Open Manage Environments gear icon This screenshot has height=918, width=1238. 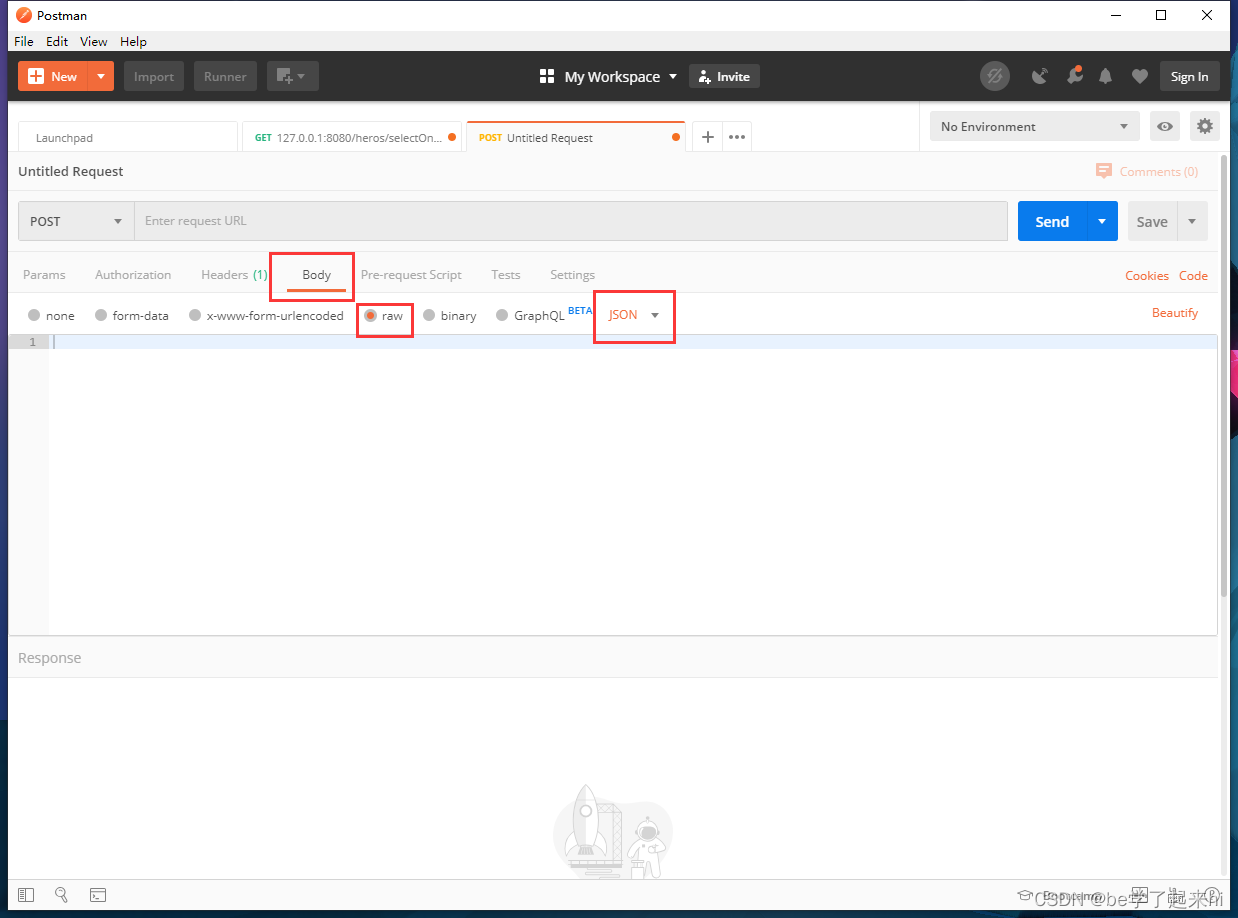(x=1205, y=127)
